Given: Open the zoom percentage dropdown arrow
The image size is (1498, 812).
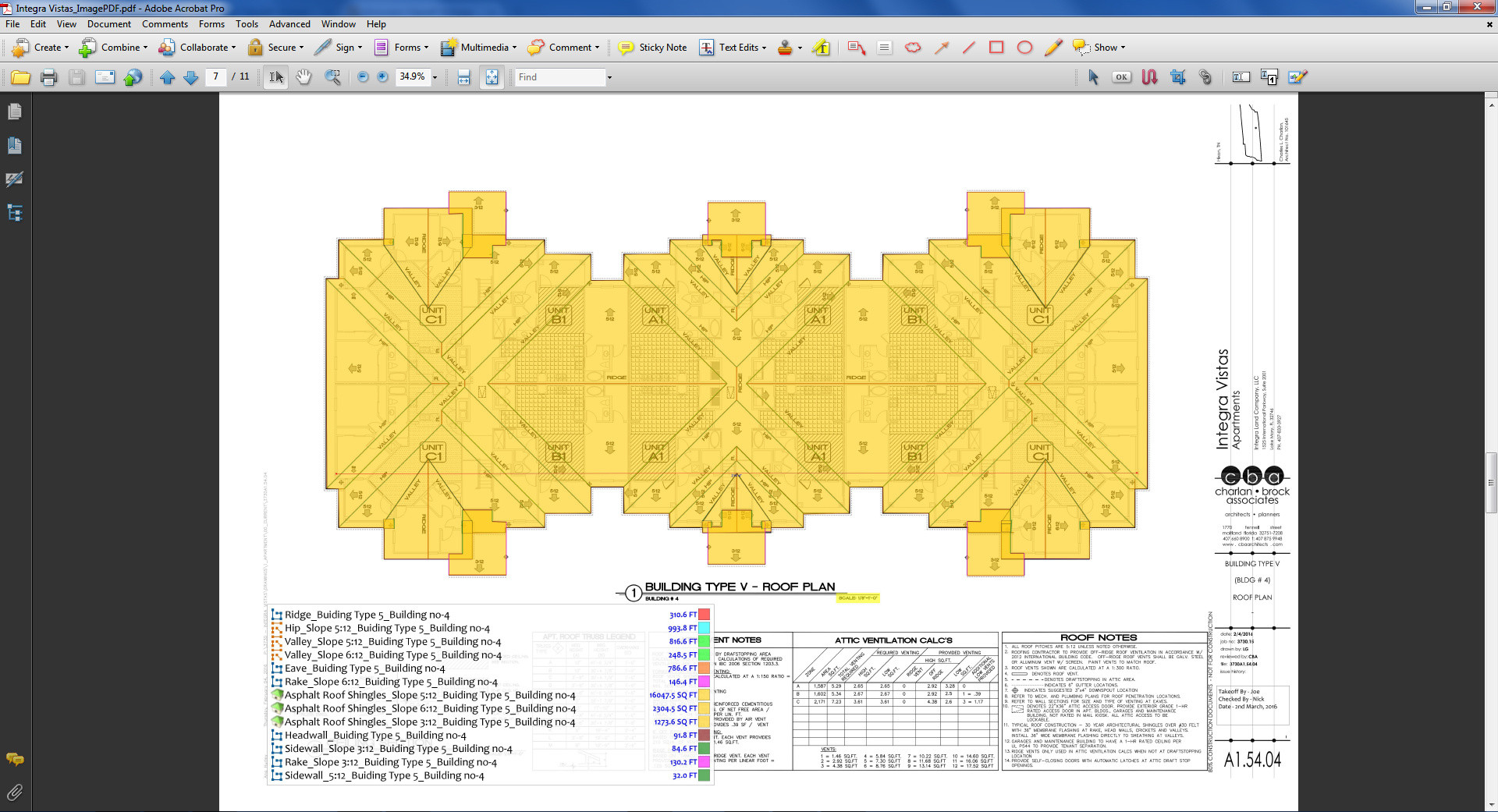Looking at the screenshot, I should pos(435,77).
